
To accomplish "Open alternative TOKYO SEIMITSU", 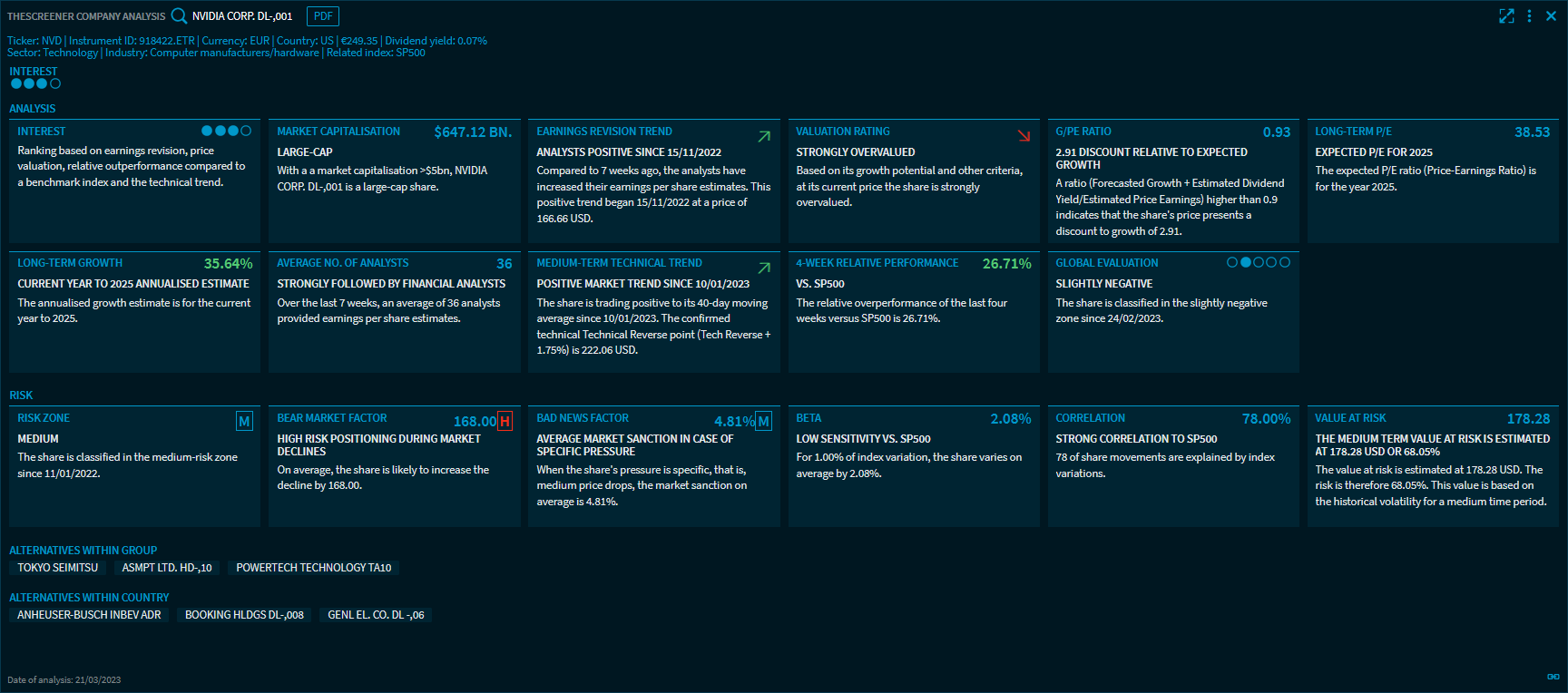I will point(58,568).
